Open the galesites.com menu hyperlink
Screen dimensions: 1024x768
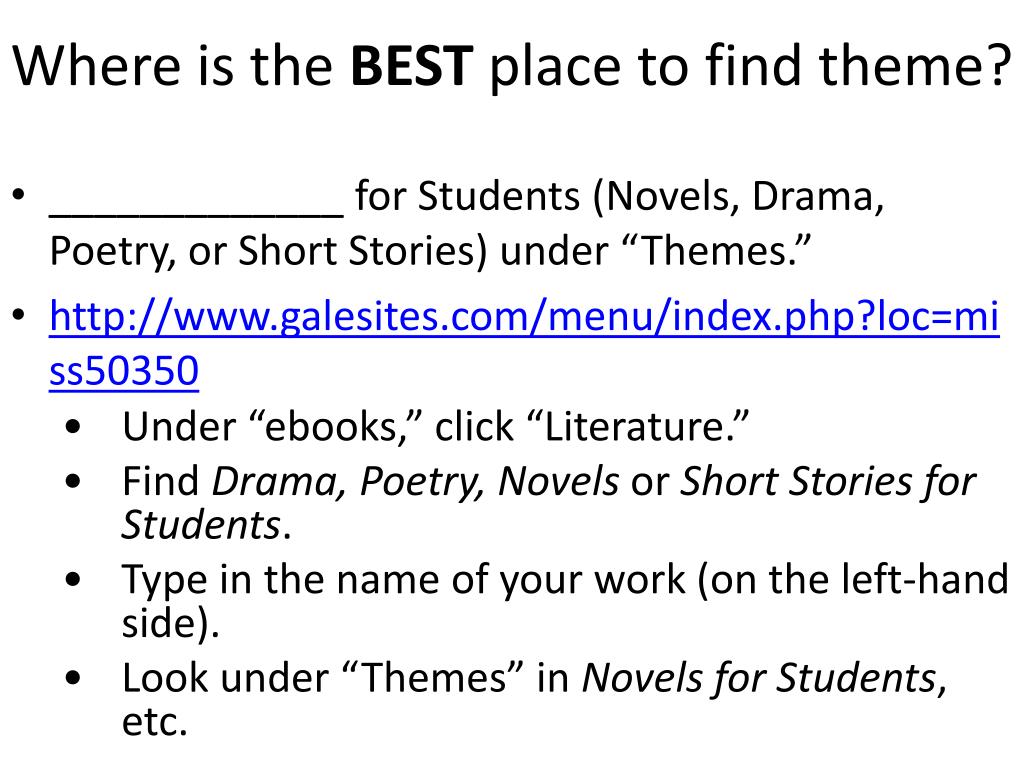click(524, 317)
